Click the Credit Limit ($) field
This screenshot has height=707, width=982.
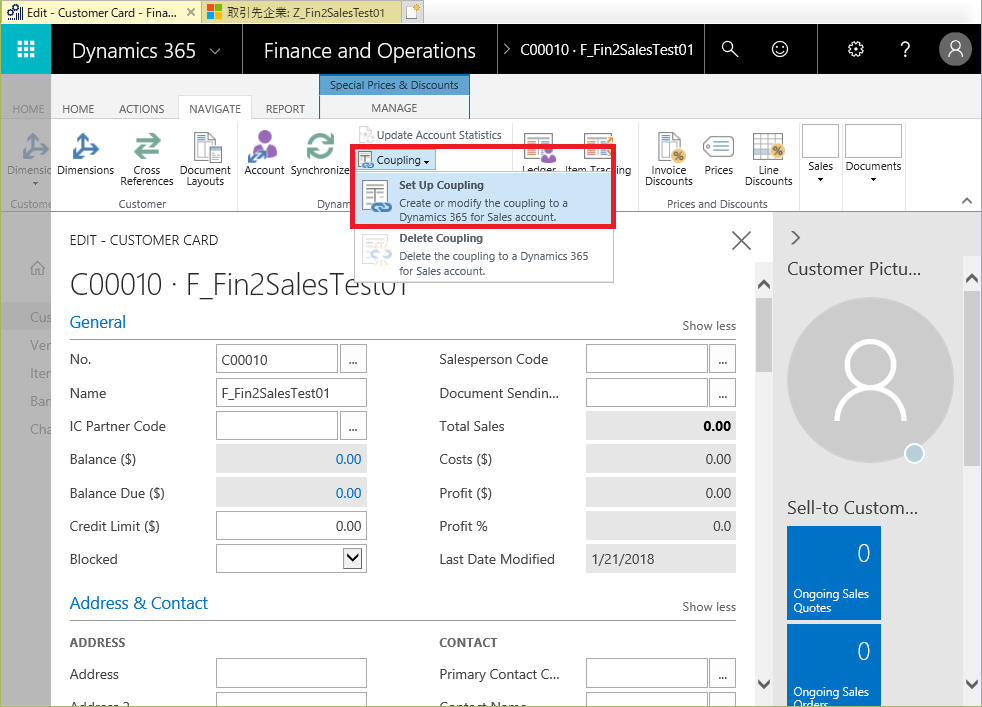[x=291, y=526]
